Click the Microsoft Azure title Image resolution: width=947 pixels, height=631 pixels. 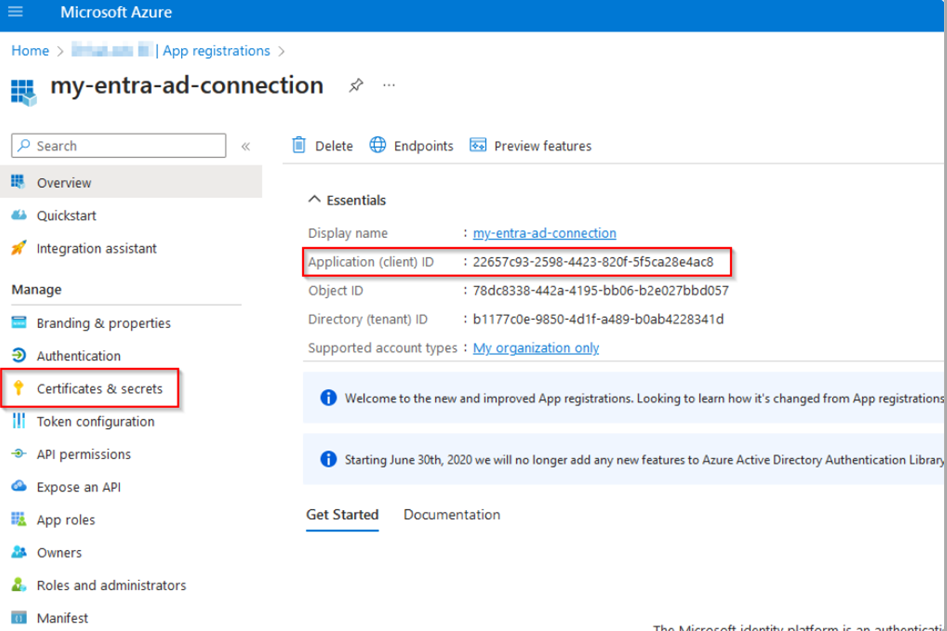click(x=116, y=12)
